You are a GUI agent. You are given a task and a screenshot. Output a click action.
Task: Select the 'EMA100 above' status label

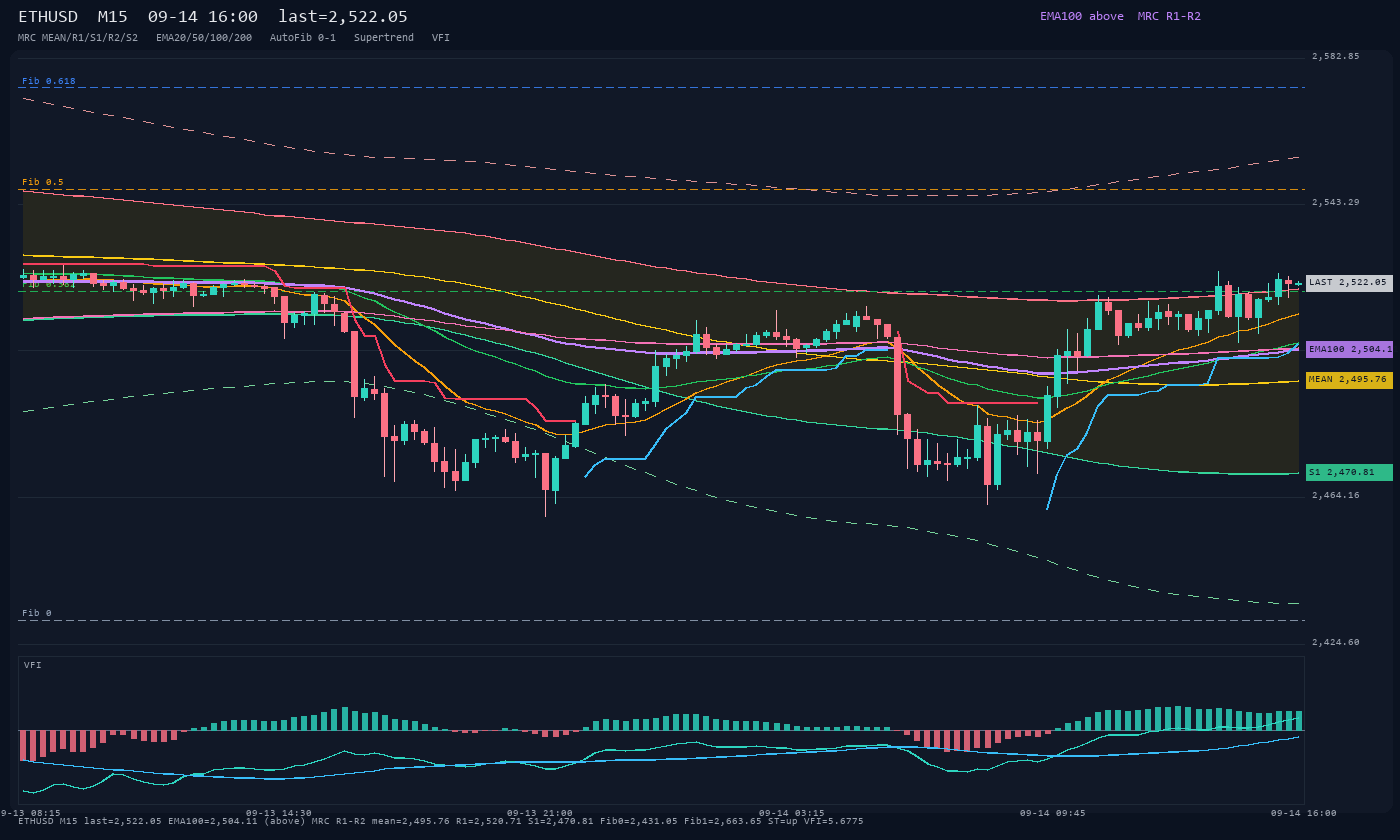[1082, 17]
